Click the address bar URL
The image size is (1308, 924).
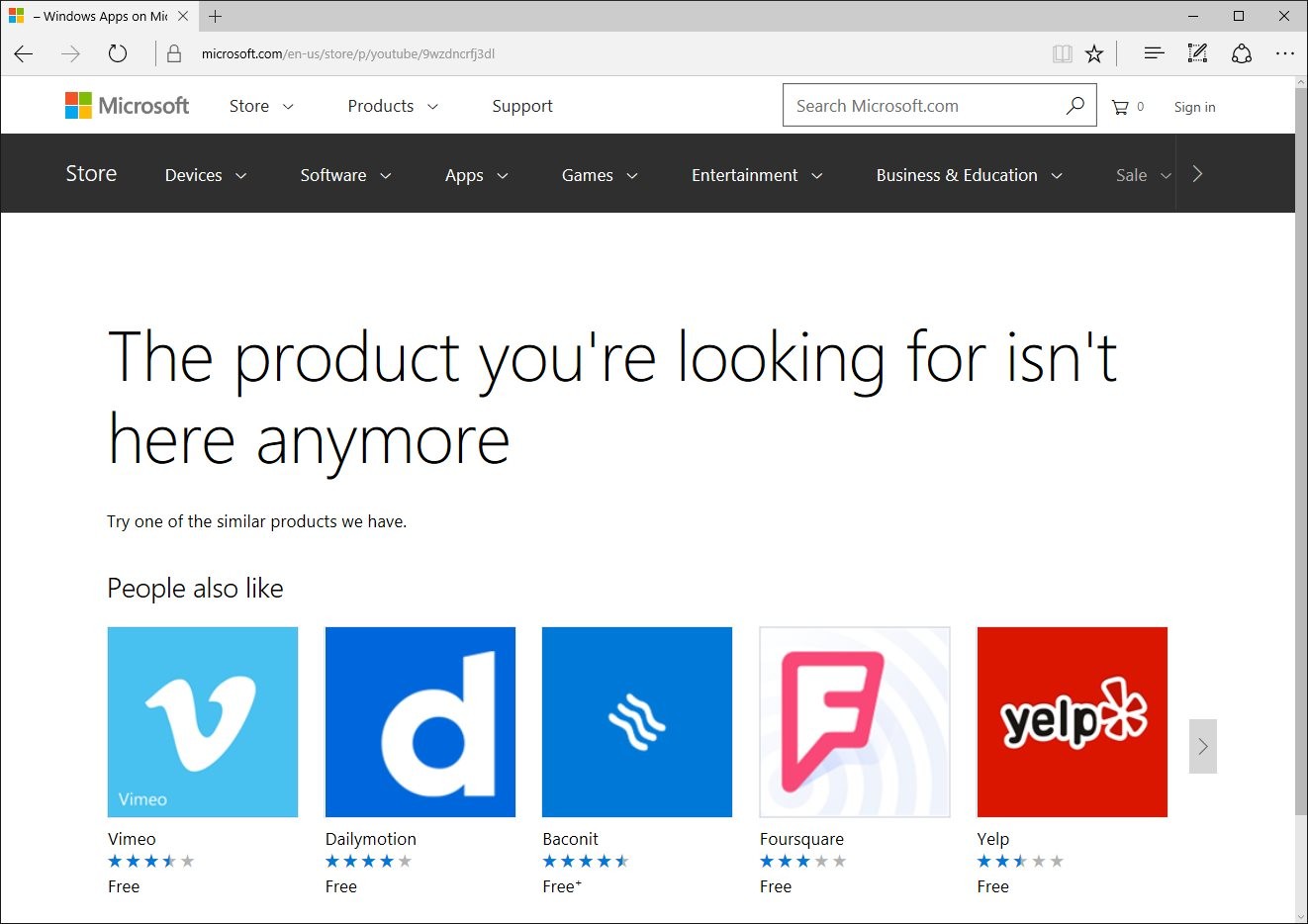click(348, 53)
